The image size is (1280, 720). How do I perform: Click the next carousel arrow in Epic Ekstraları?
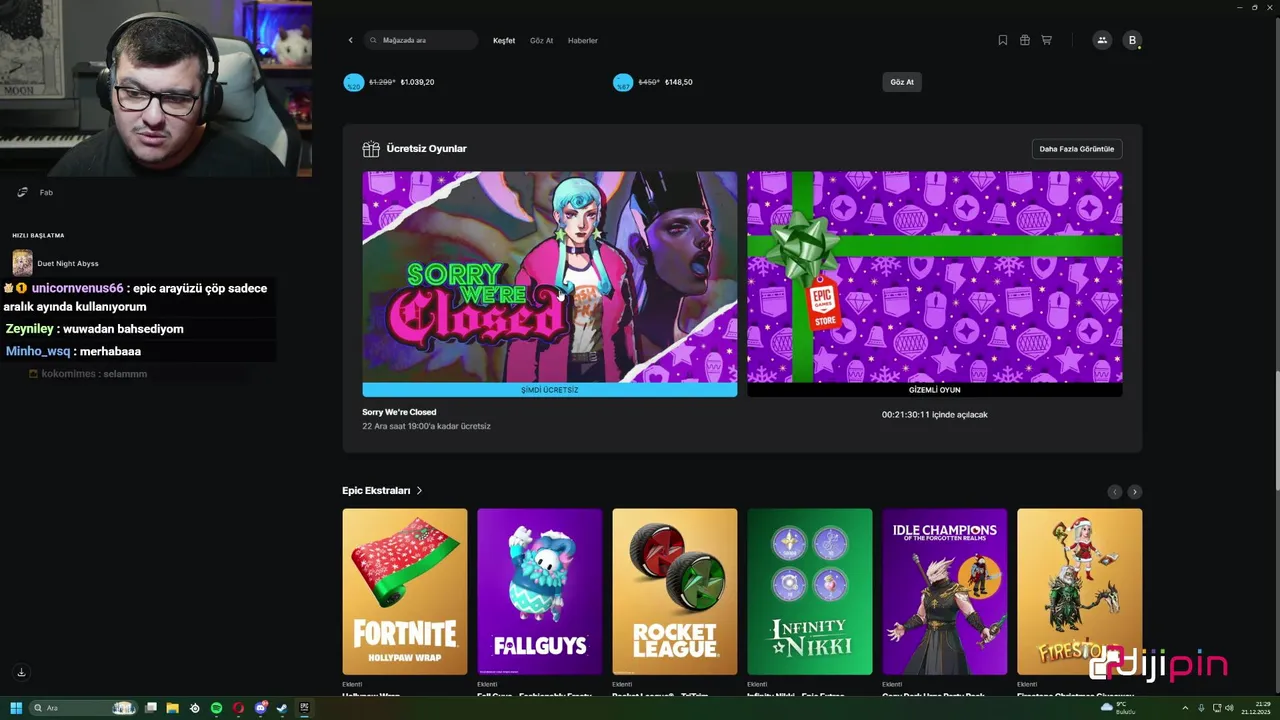point(1135,492)
